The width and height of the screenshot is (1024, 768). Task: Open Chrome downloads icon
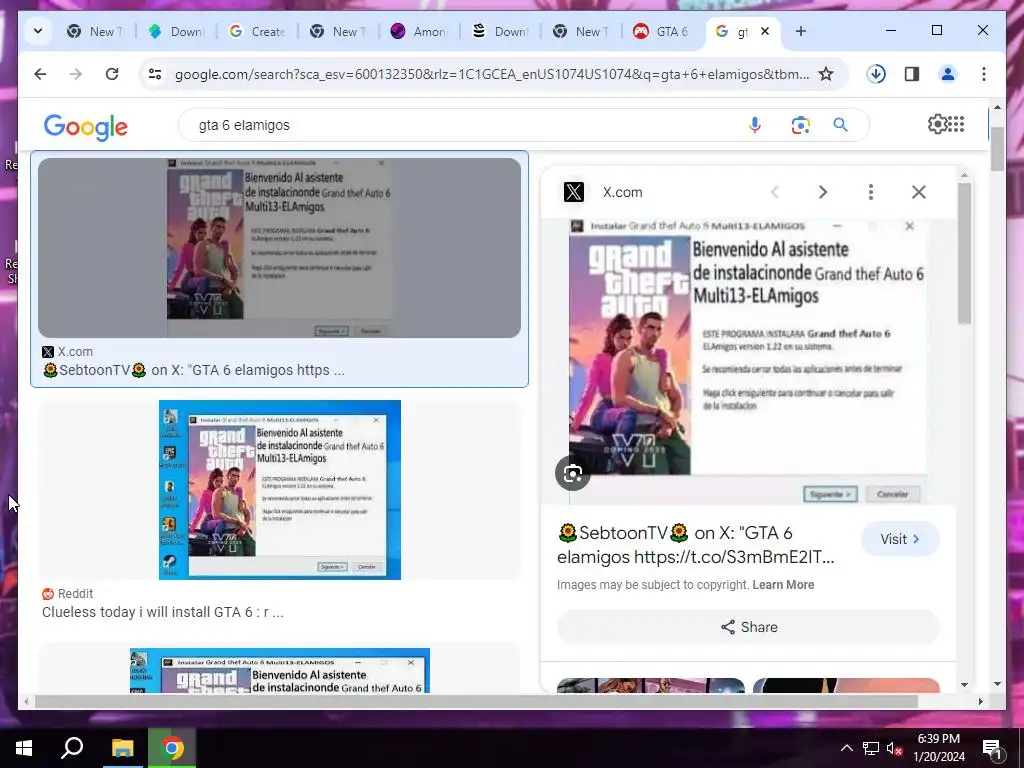tap(876, 74)
